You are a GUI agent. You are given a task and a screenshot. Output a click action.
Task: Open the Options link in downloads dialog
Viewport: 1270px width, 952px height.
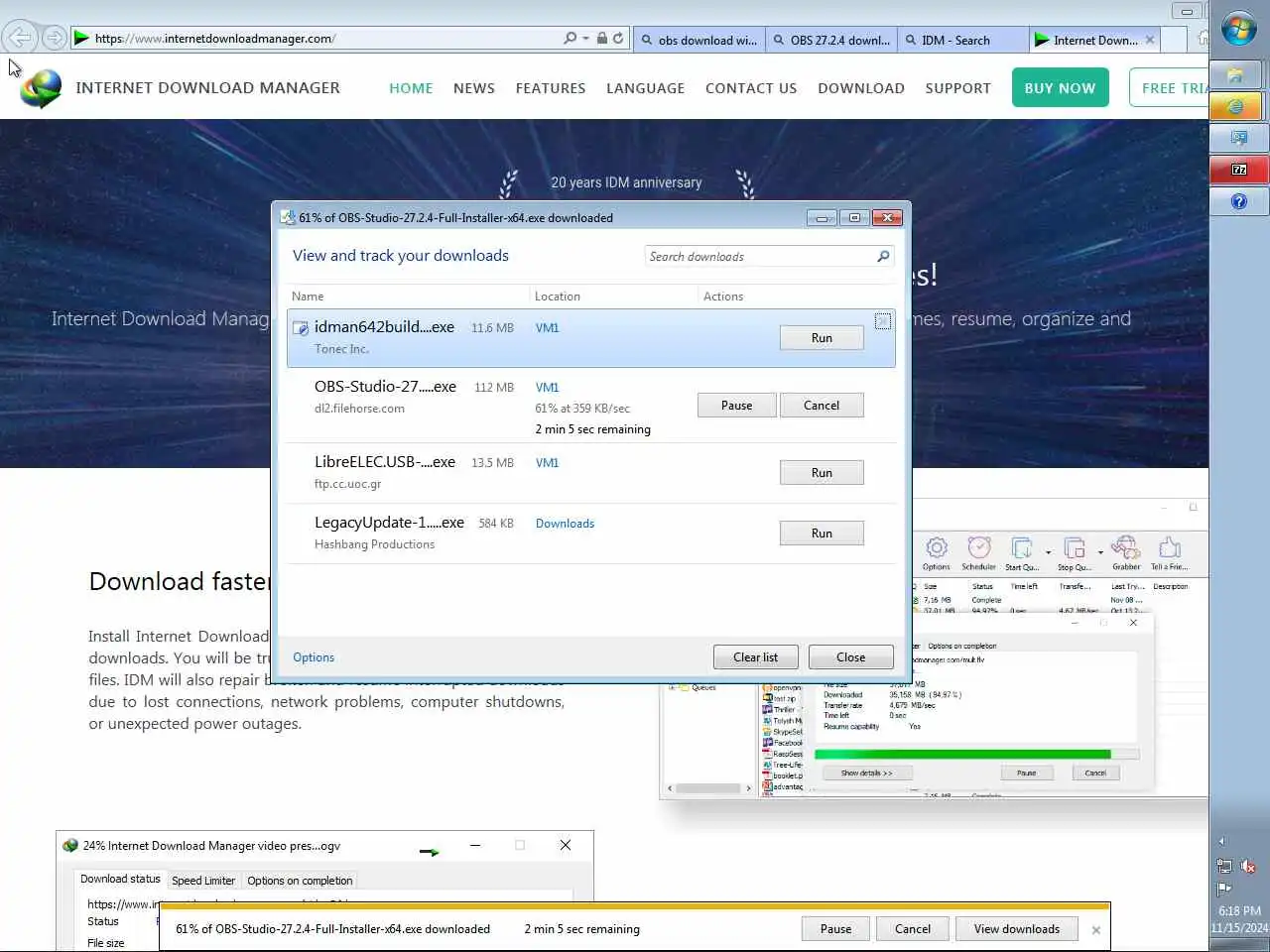point(314,657)
